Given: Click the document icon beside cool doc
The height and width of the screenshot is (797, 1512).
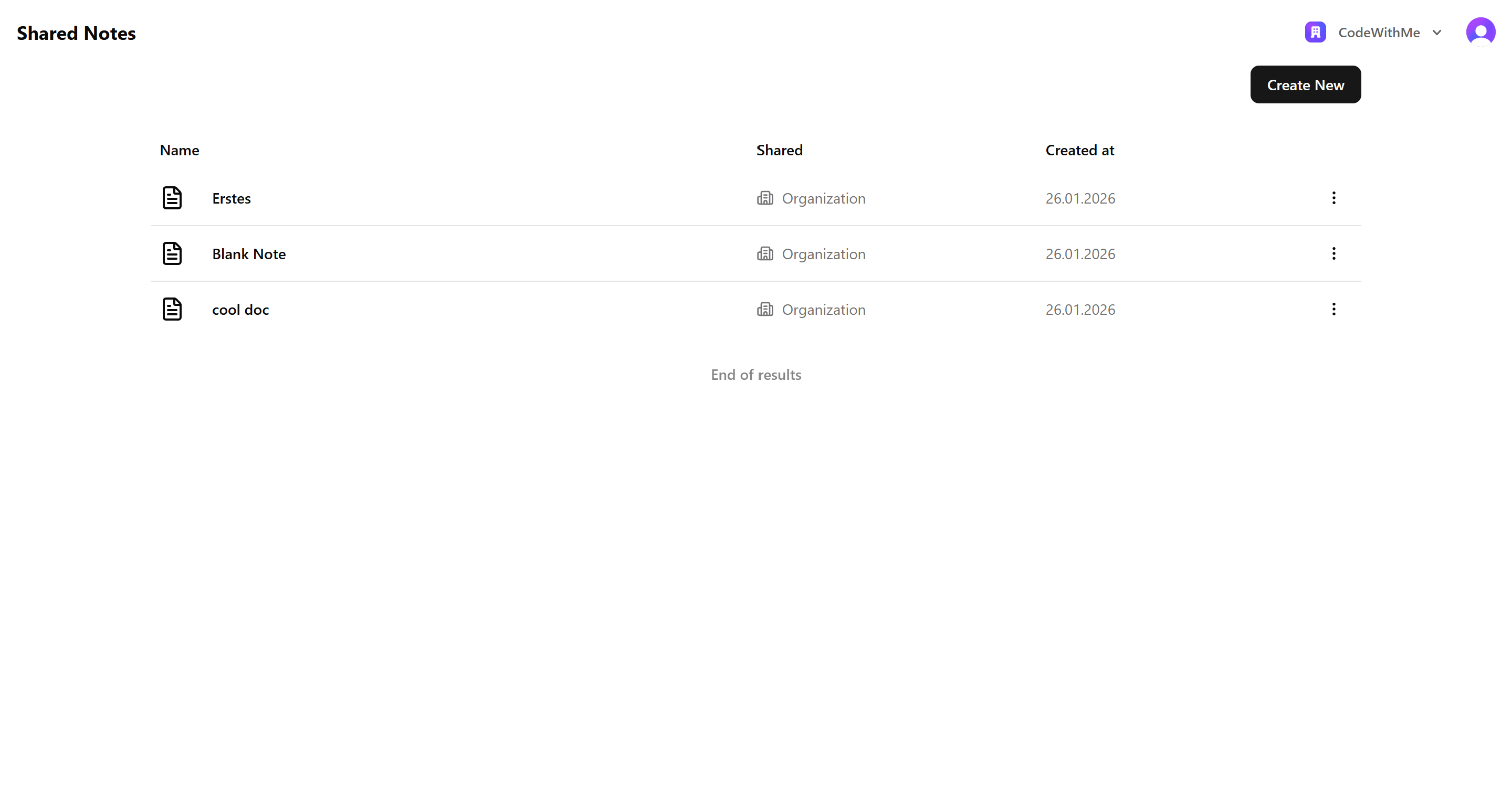Looking at the screenshot, I should (x=172, y=310).
